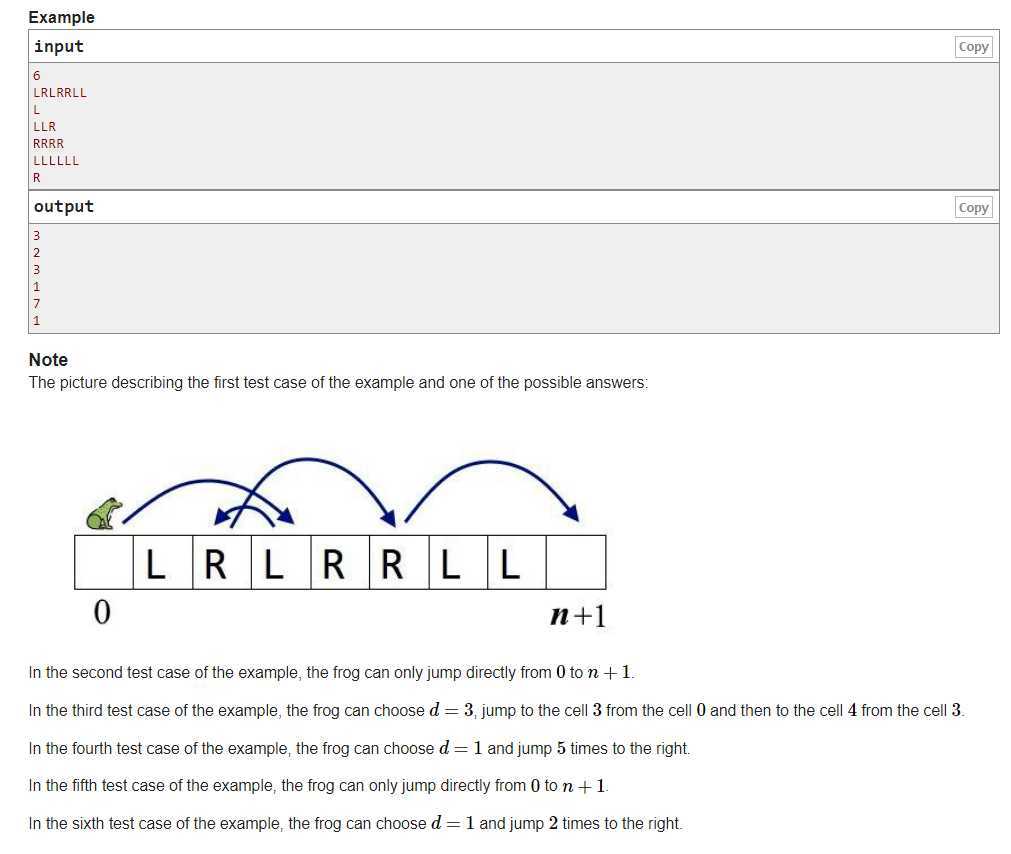Click the output value 7
1011x854 pixels.
coord(37,304)
